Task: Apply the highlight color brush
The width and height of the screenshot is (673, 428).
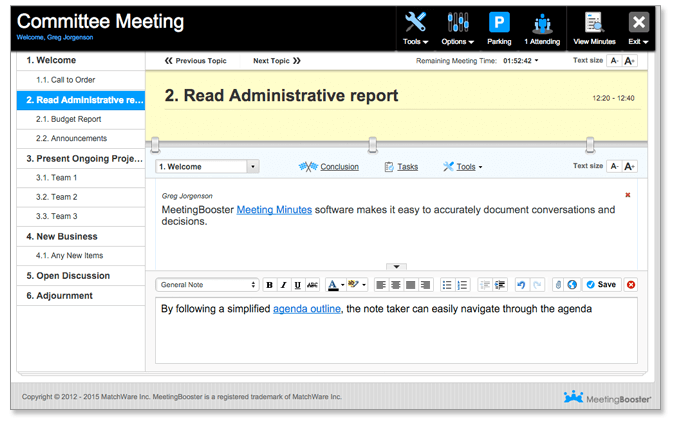Action: pos(354,285)
